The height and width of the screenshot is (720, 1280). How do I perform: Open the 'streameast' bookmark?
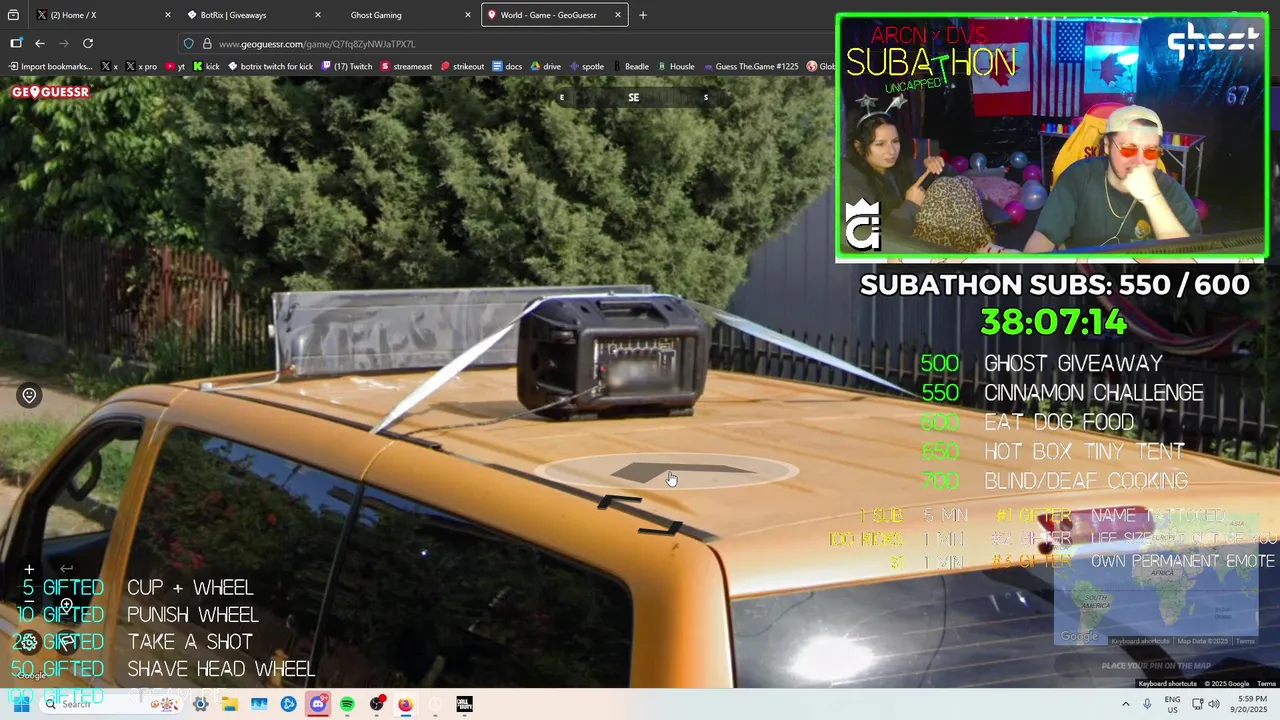pyautogui.click(x=406, y=66)
